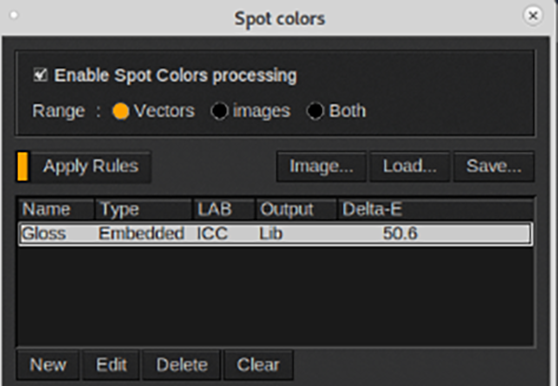
Task: Save spot colors with the Save... button
Action: pyautogui.click(x=494, y=166)
